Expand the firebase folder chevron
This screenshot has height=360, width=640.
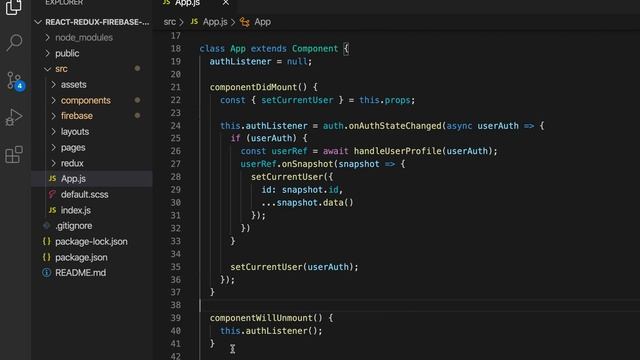pyautogui.click(x=53, y=116)
